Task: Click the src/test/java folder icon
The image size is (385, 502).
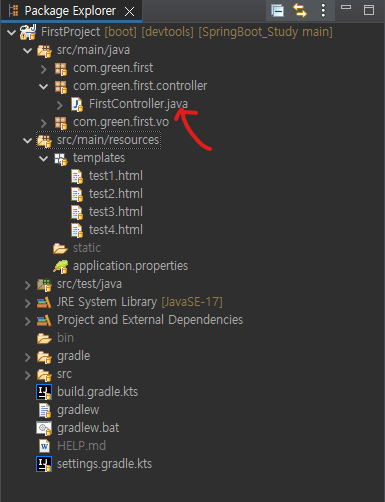Action: click(44, 285)
